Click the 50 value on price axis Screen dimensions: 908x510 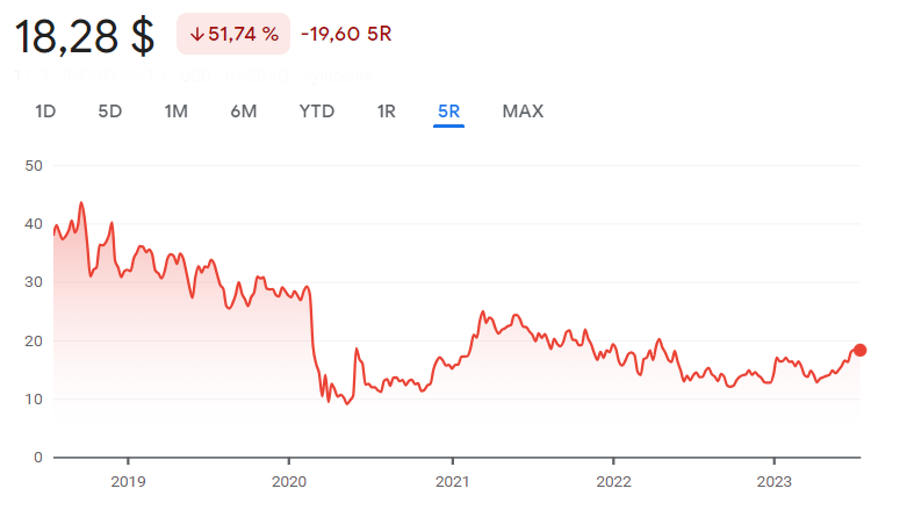coord(33,165)
